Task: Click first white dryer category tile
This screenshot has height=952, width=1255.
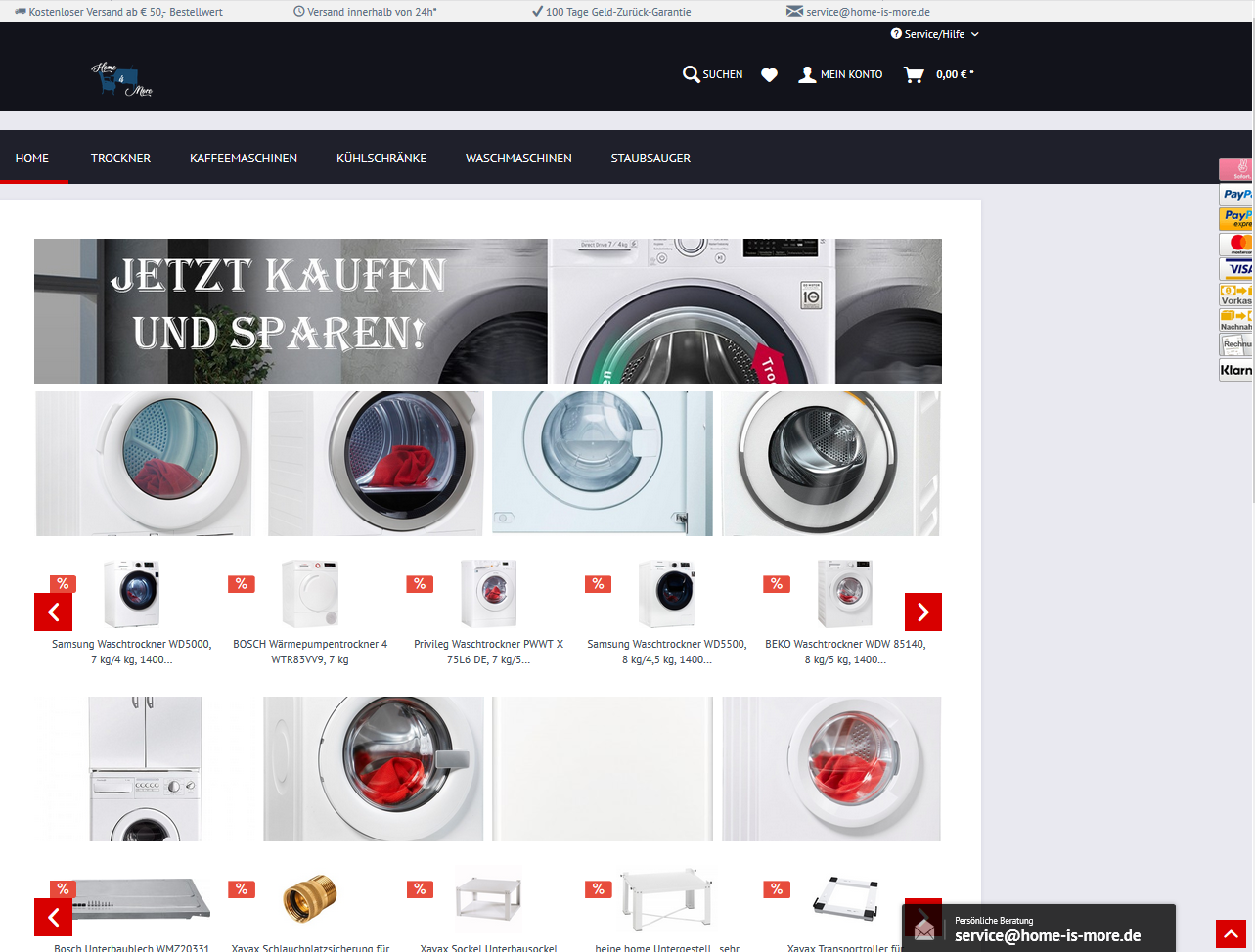Action: 144,464
